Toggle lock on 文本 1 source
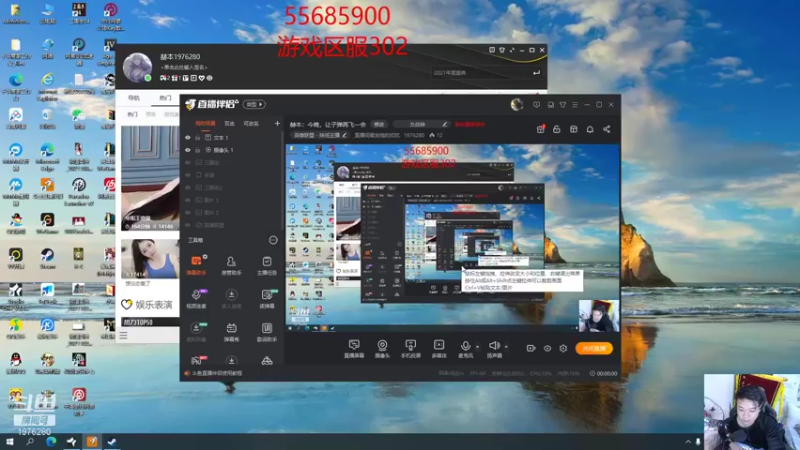The width and height of the screenshot is (800, 450). (x=197, y=138)
